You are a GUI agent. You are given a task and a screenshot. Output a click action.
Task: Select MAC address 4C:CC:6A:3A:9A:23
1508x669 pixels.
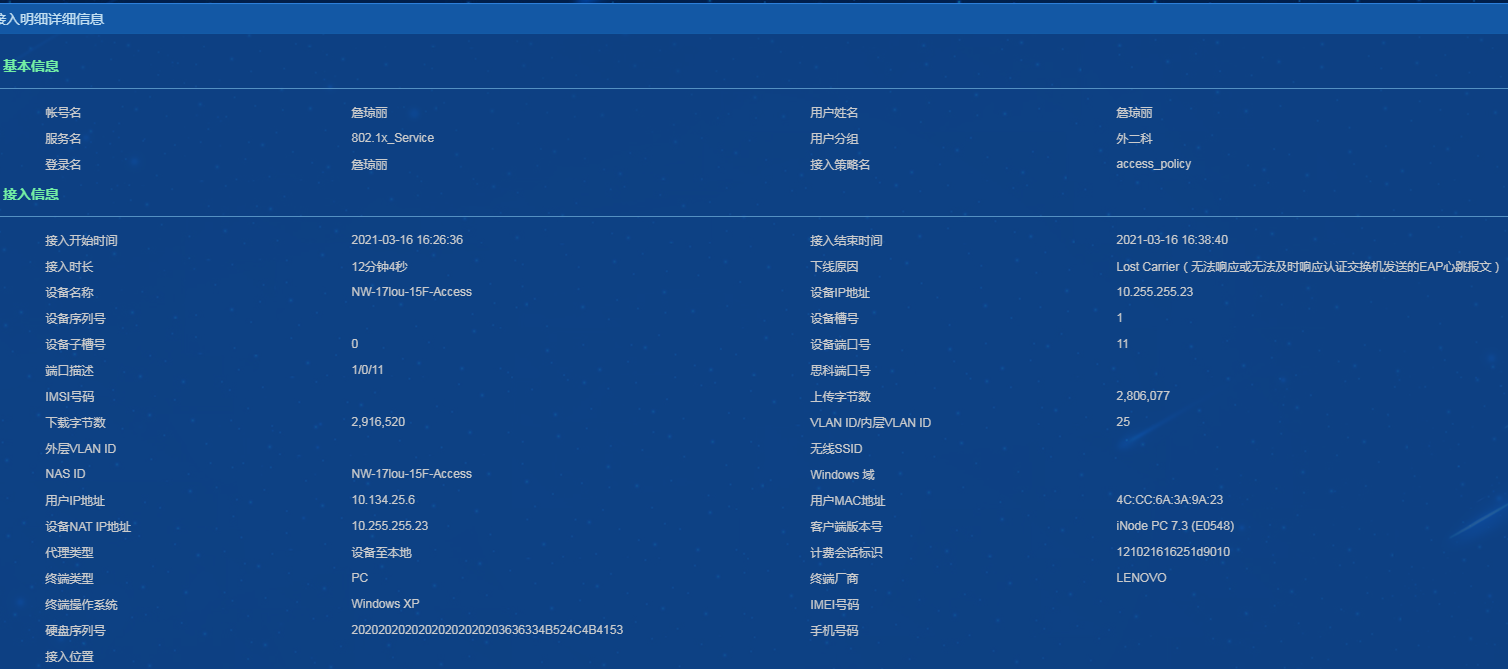click(1170, 500)
